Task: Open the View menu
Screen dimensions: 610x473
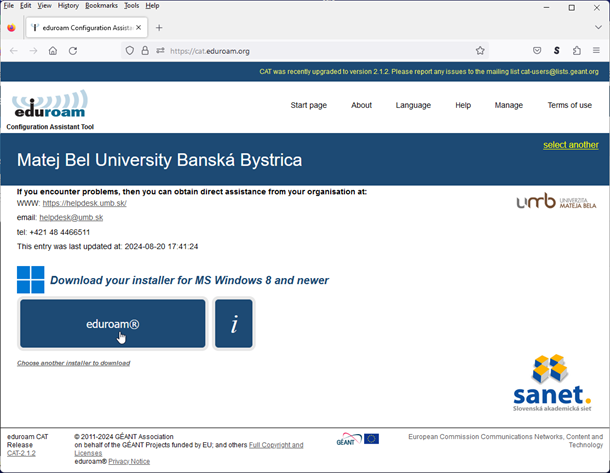Action: click(x=44, y=5)
